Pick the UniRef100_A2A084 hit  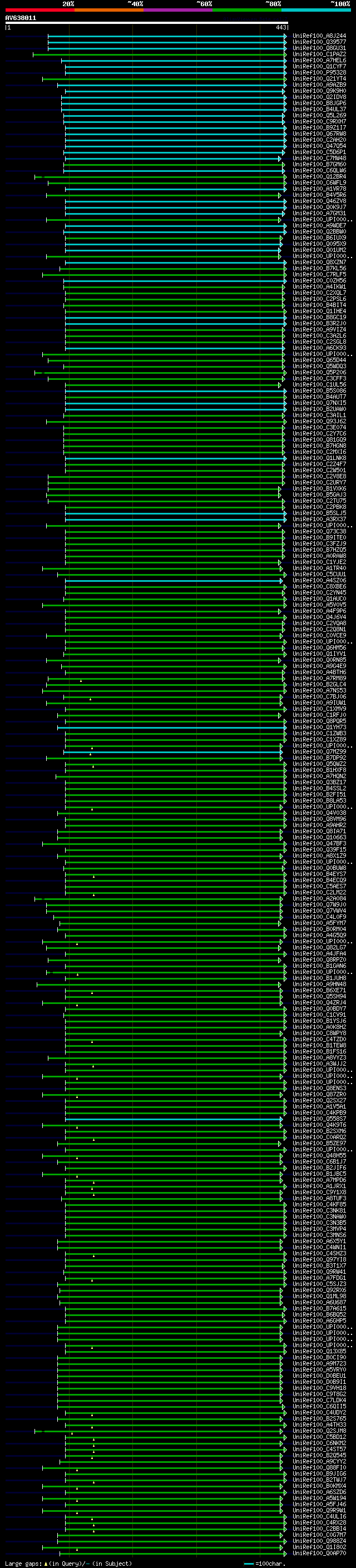[x=319, y=898]
